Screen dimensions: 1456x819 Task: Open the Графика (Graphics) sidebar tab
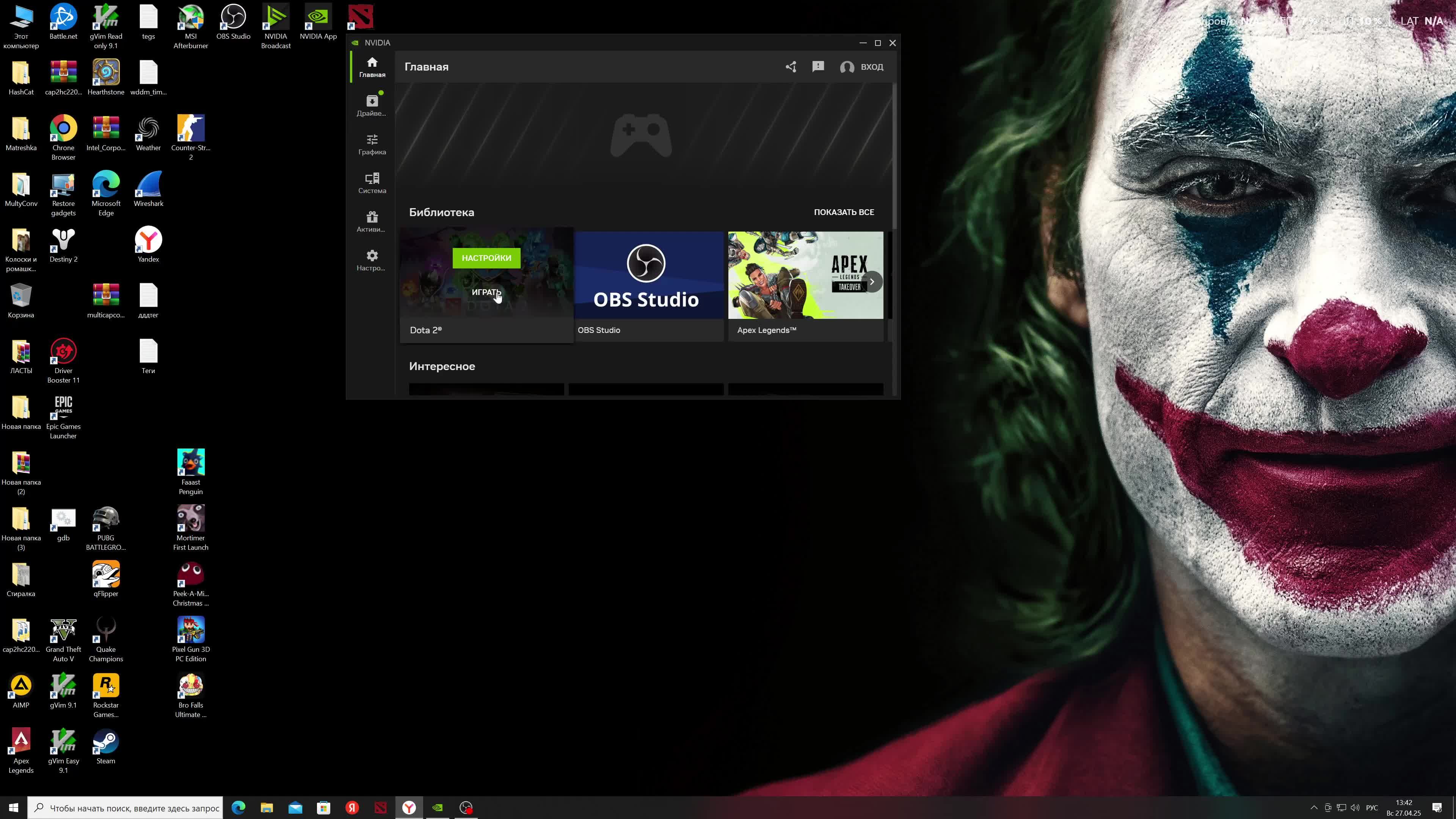click(371, 144)
